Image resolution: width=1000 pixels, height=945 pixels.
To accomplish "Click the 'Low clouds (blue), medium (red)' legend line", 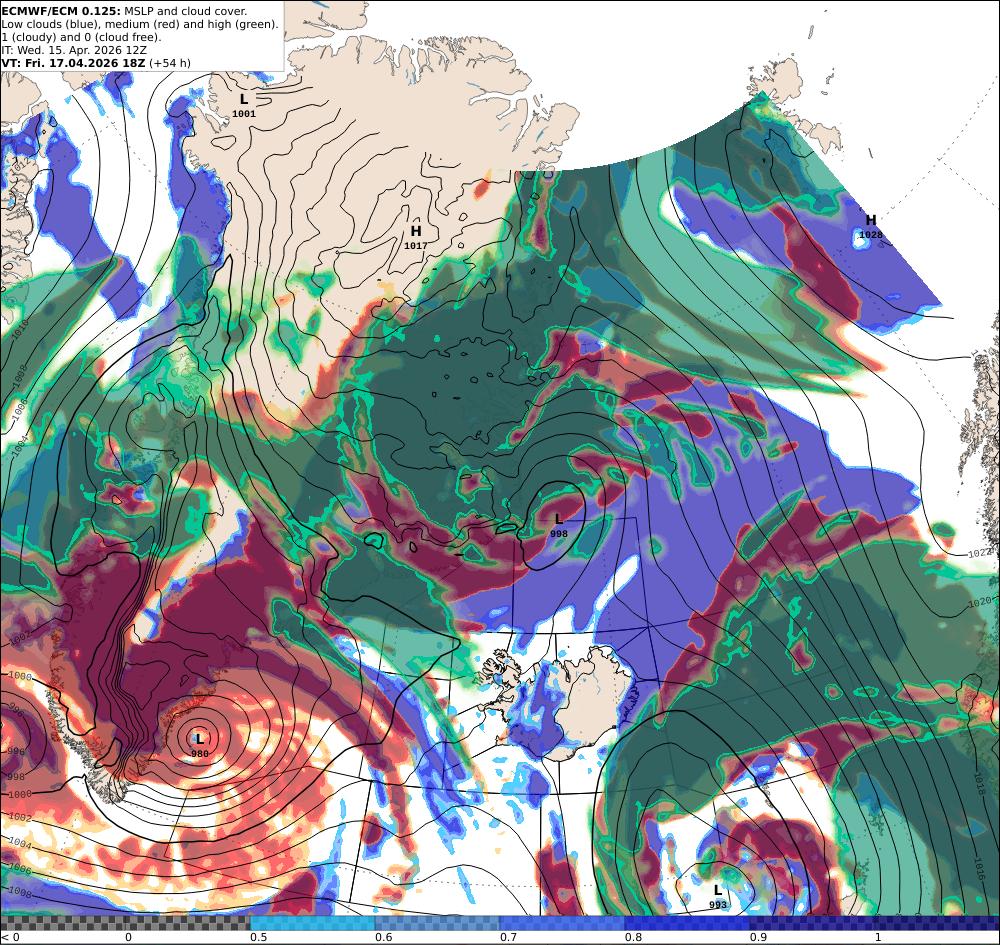I will (140, 24).
